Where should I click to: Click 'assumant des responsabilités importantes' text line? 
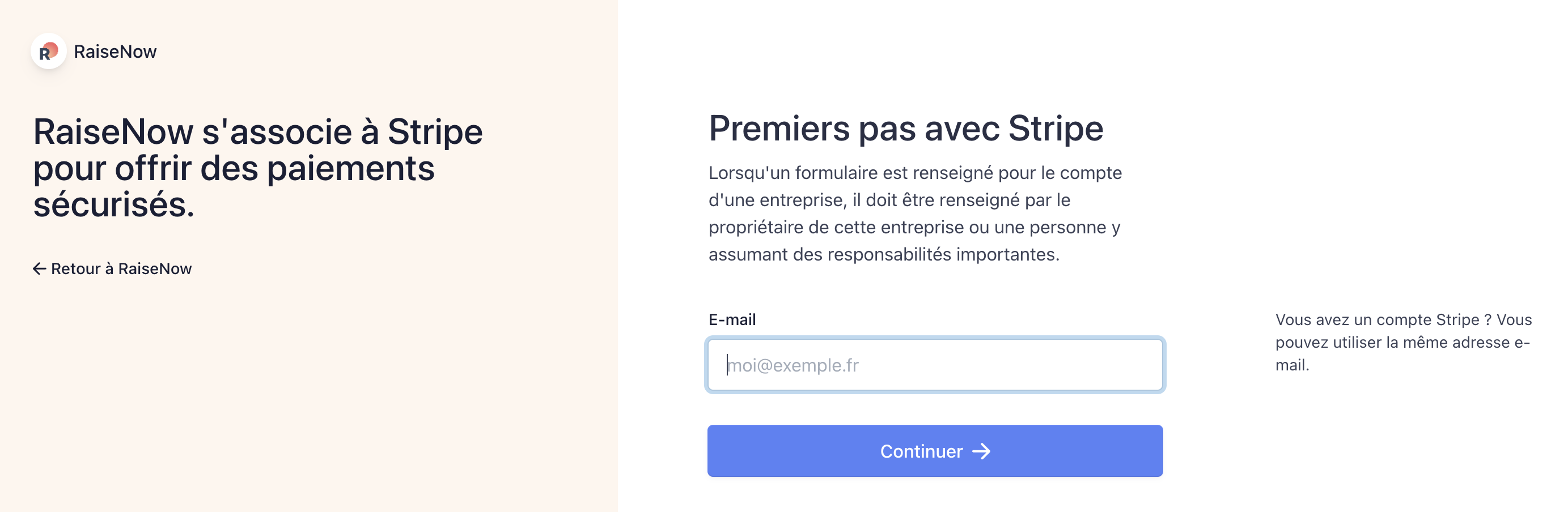click(x=884, y=254)
